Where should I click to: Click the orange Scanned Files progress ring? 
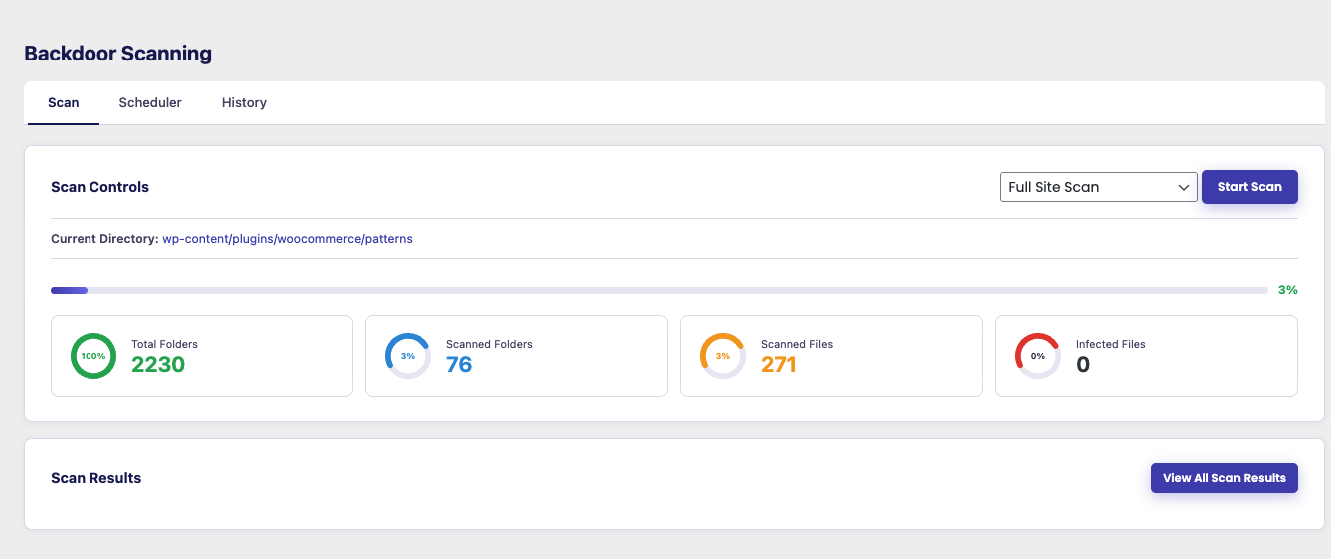pos(722,356)
